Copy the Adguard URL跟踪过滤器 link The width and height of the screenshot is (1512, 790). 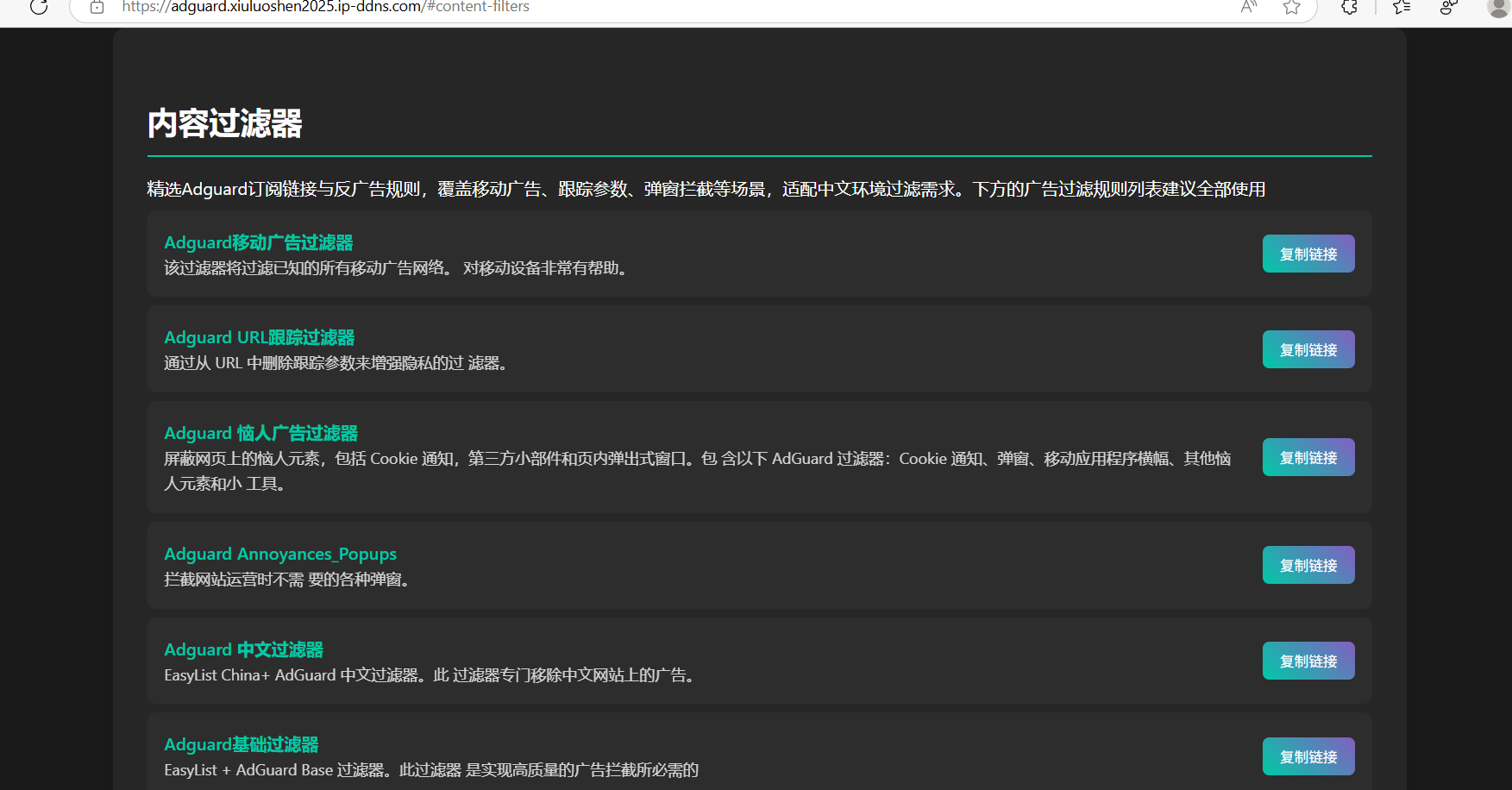[1308, 348]
